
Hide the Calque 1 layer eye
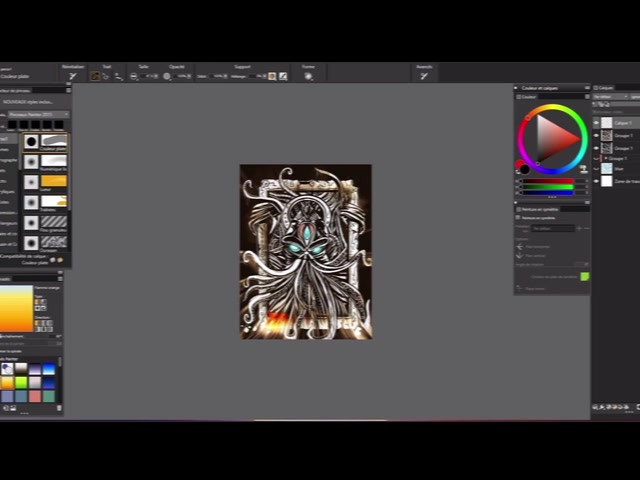click(x=596, y=123)
